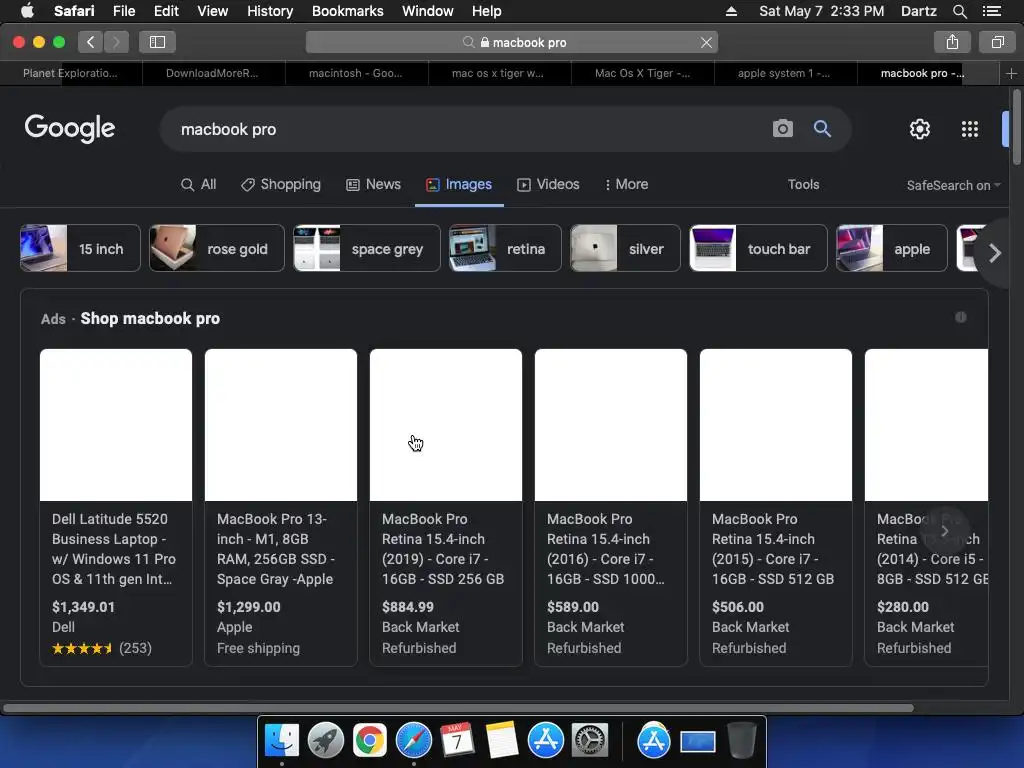Open Spotlight search in menu bar

[959, 11]
